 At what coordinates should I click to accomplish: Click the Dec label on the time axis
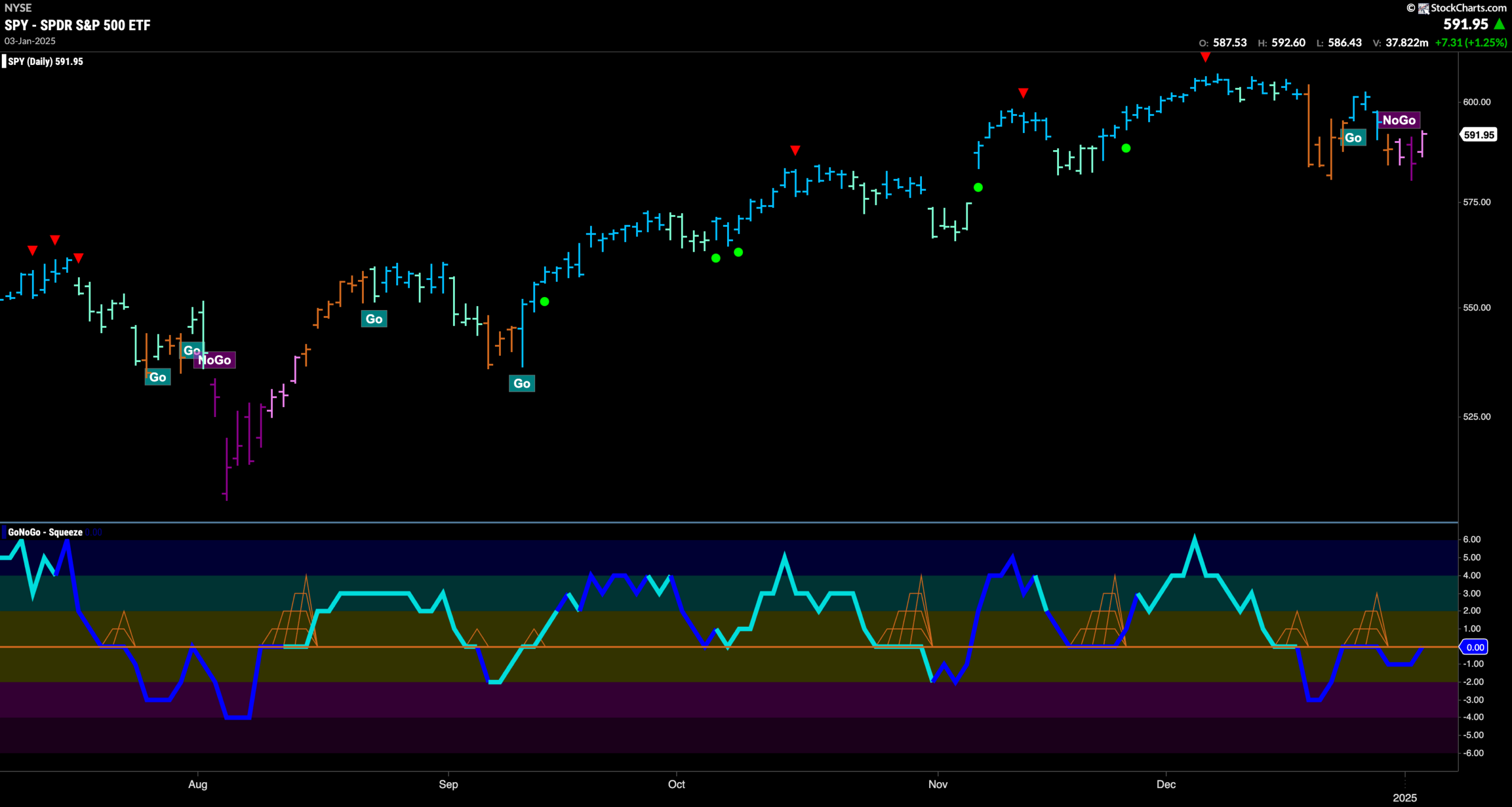pyautogui.click(x=1166, y=785)
